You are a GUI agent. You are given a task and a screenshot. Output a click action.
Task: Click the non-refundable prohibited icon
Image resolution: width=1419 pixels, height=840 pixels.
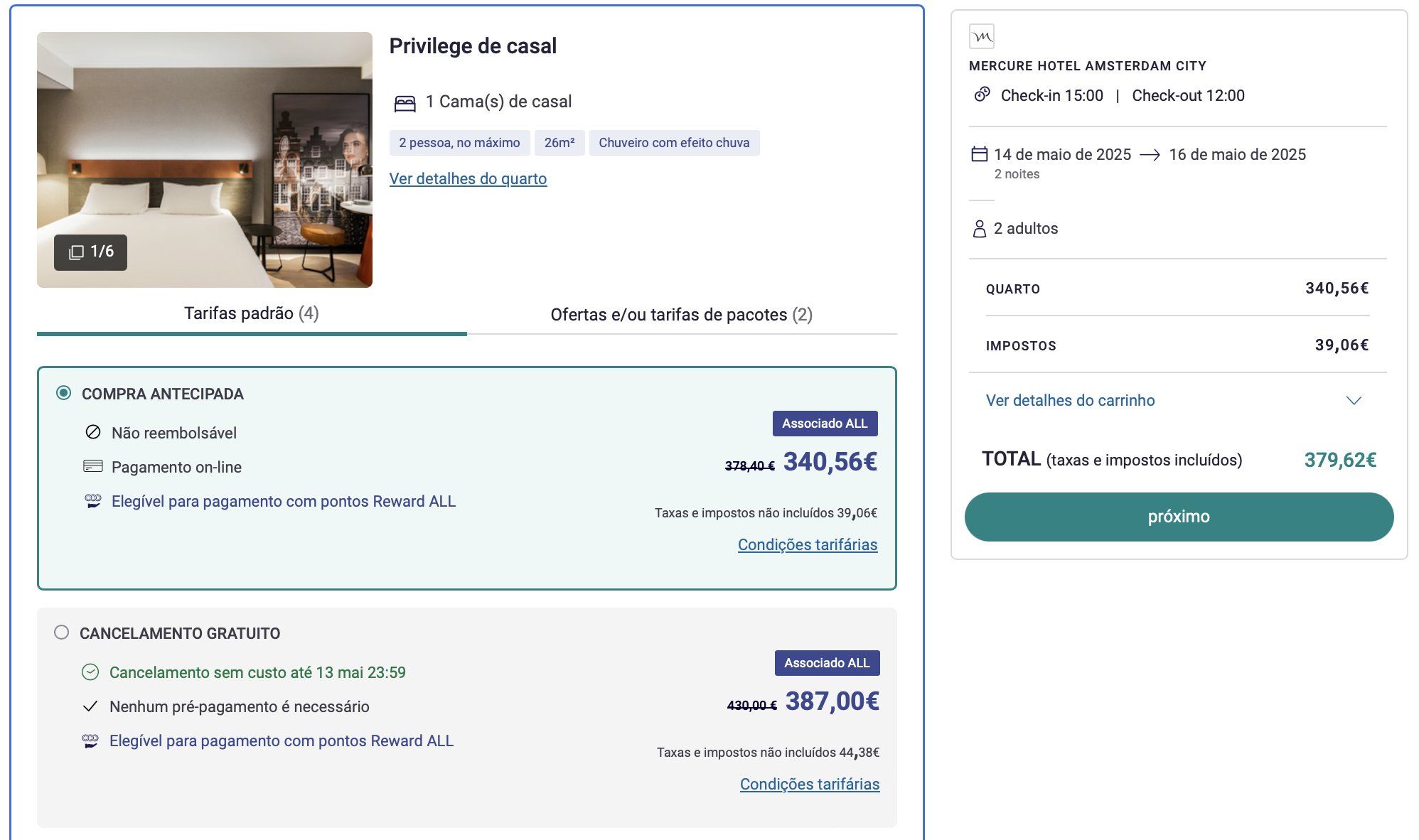pyautogui.click(x=92, y=432)
